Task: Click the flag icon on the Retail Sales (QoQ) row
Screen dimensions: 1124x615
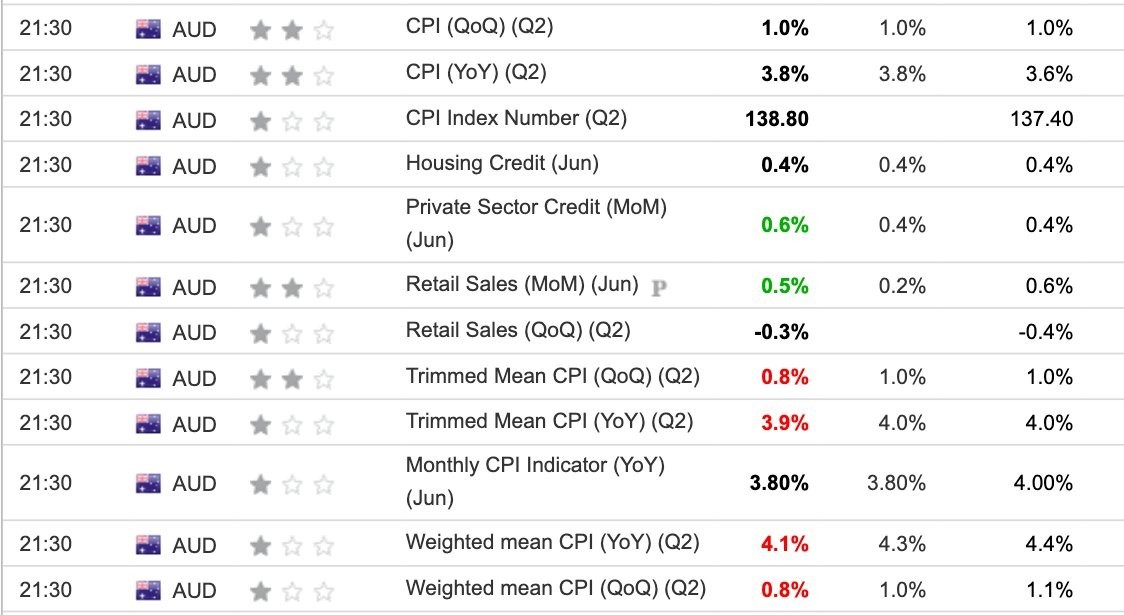Action: pyautogui.click(x=148, y=332)
